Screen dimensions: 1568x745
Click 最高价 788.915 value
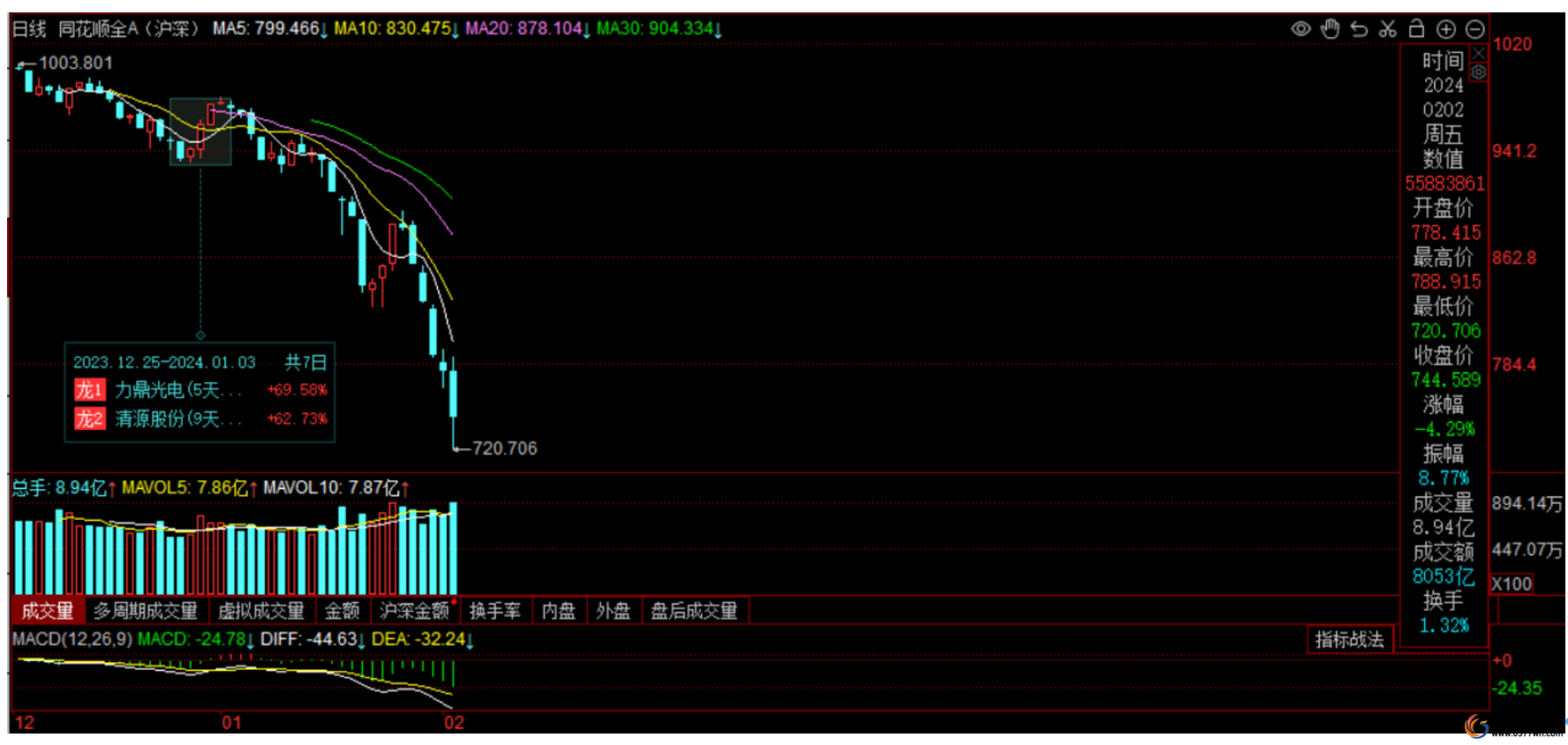click(1445, 282)
